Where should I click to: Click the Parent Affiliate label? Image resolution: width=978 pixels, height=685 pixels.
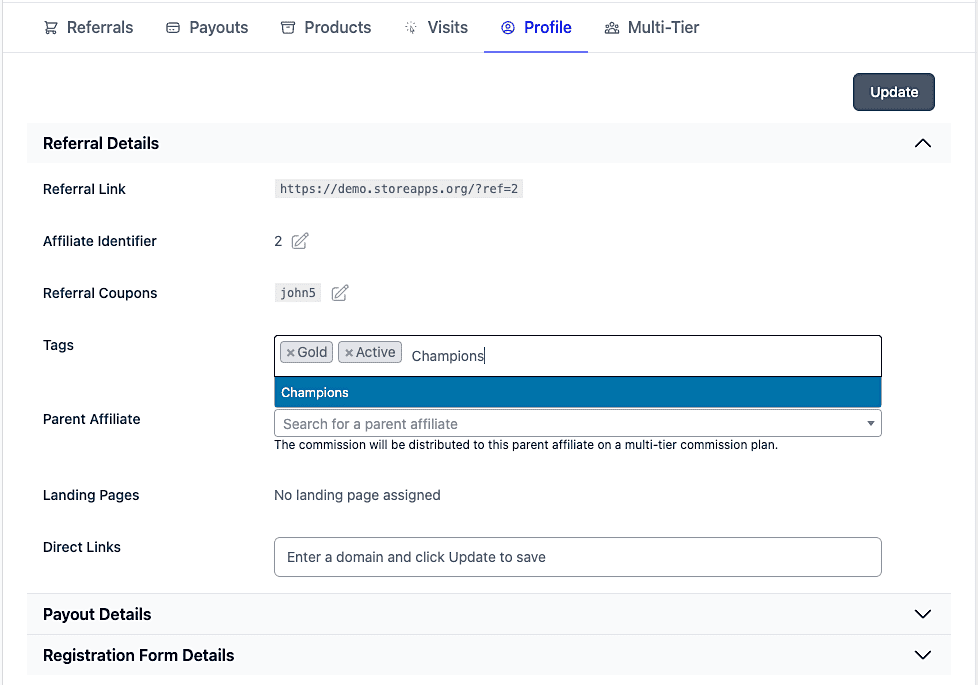(x=92, y=419)
